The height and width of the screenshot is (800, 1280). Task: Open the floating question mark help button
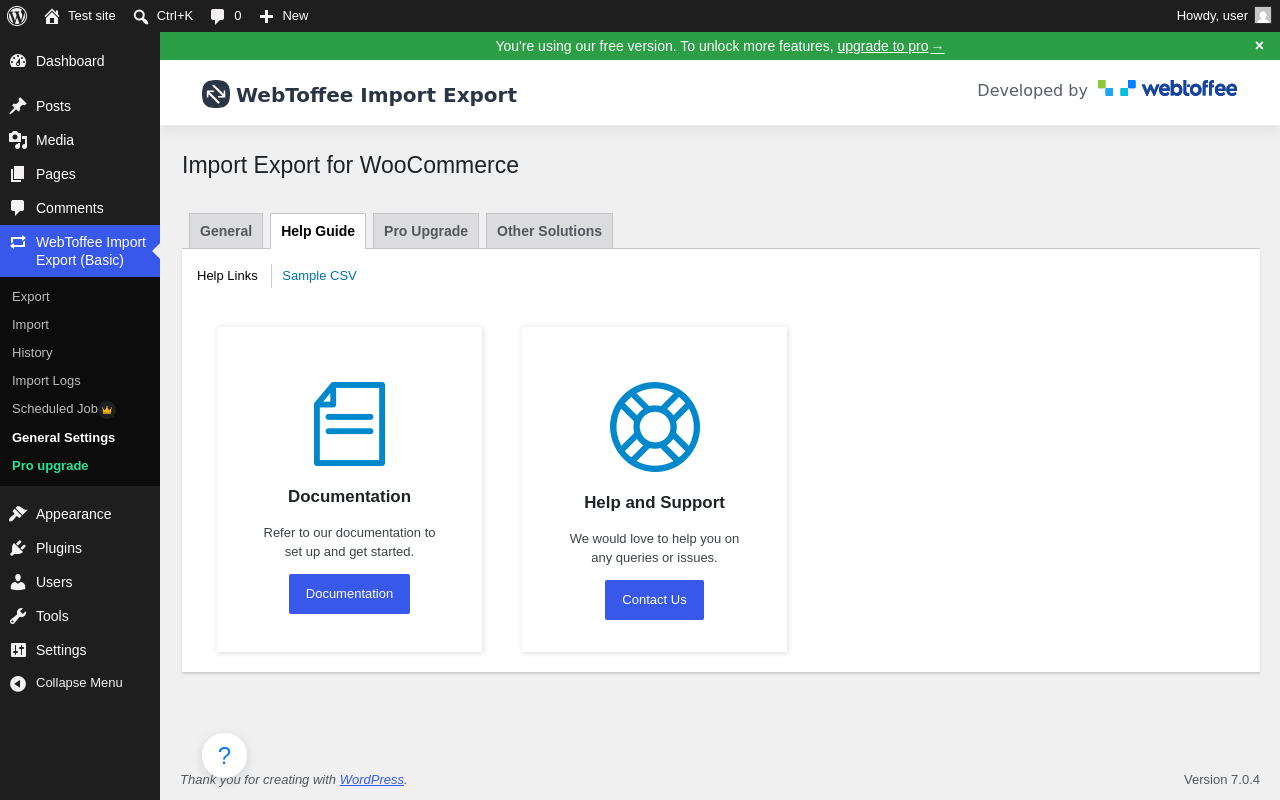[x=224, y=756]
